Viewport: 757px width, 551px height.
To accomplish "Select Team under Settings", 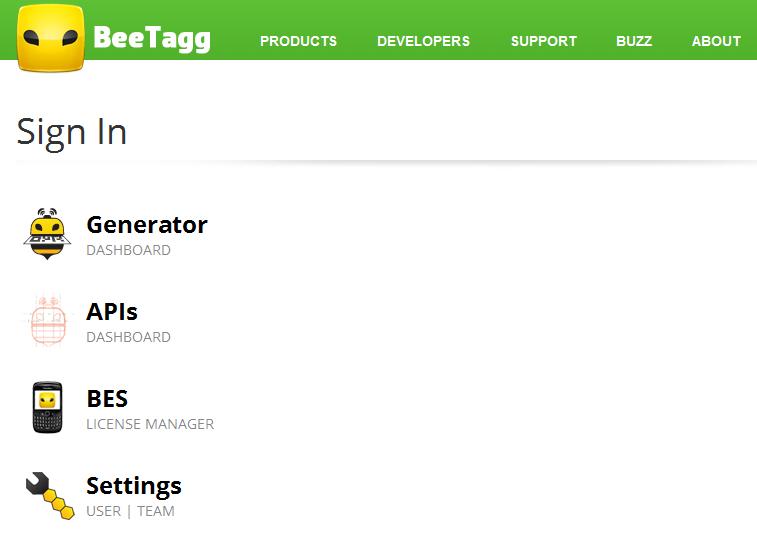I will pos(156,511).
